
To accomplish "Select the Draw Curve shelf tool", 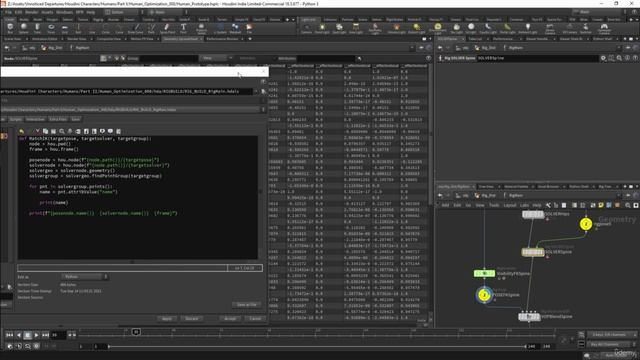I will tap(136, 28).
